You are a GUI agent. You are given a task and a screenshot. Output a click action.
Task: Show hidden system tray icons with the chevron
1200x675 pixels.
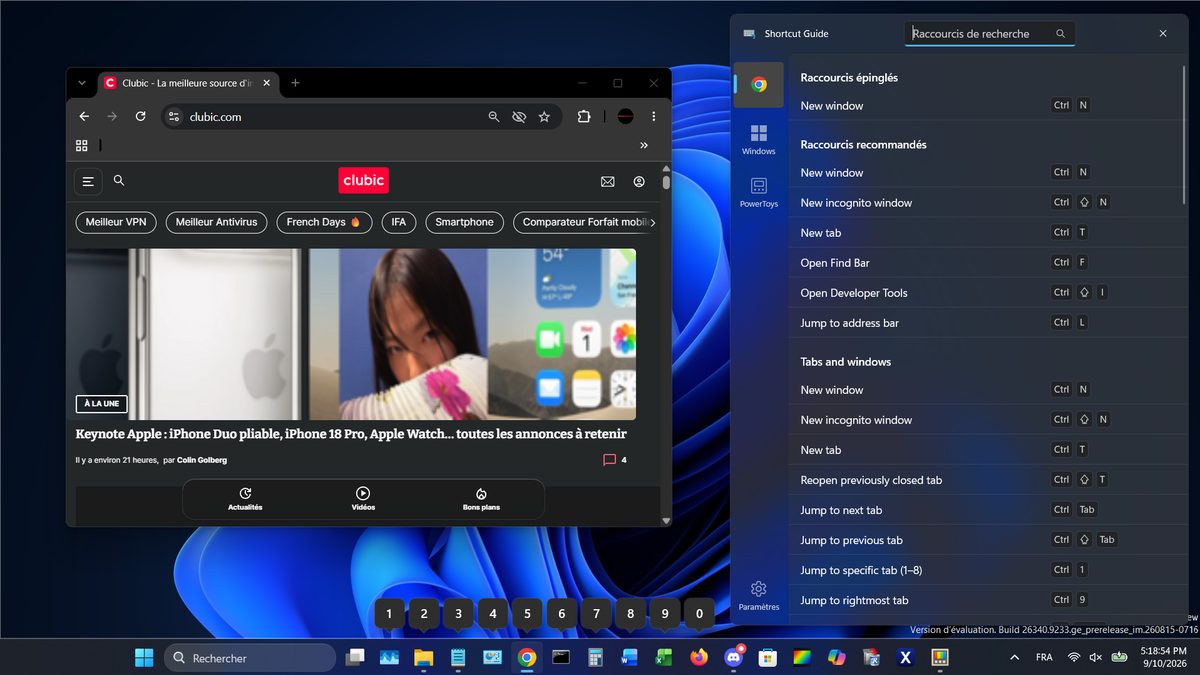point(1015,658)
